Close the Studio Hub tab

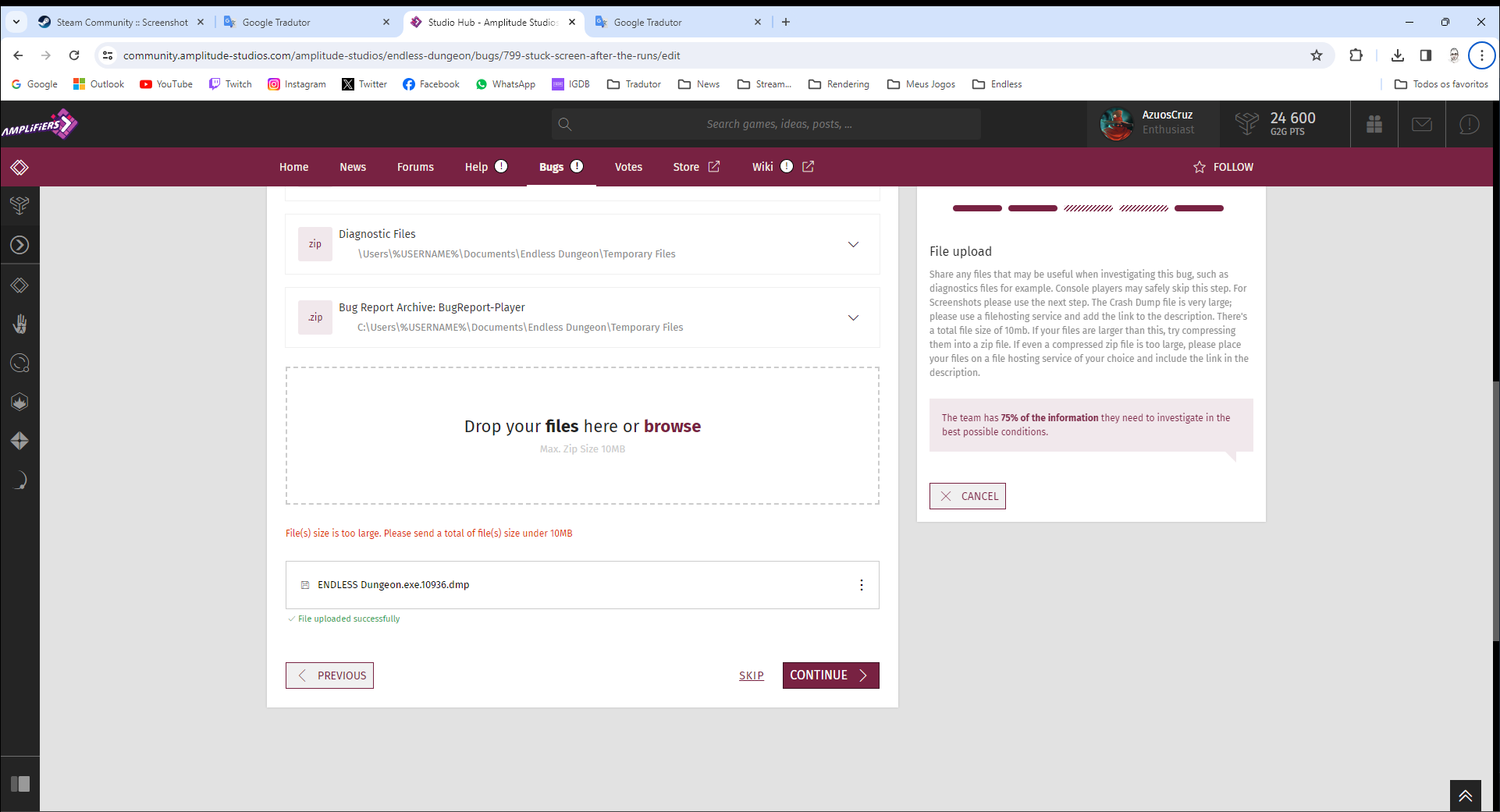[572, 22]
